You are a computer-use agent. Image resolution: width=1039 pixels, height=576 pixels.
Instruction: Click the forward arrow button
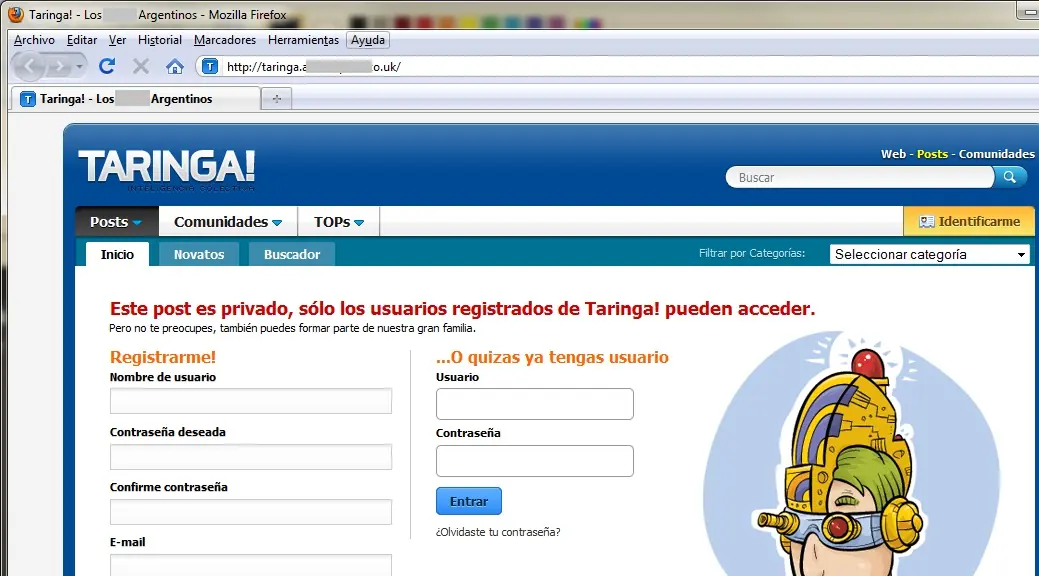click(59, 66)
